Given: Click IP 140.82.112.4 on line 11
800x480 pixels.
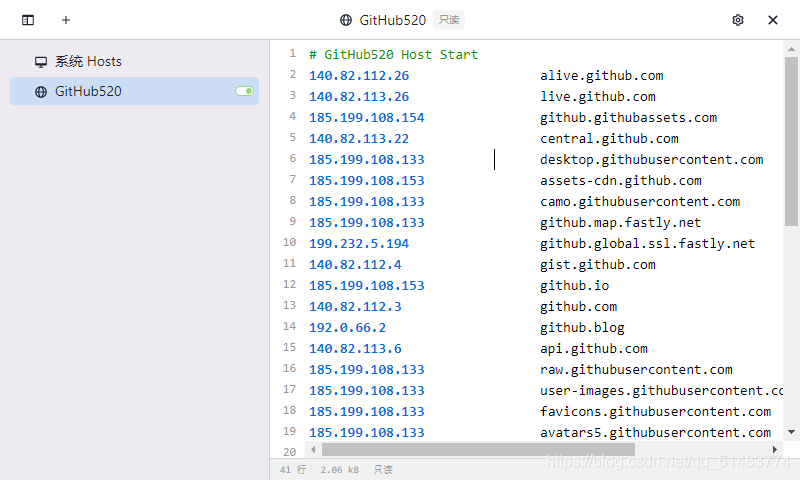Looking at the screenshot, I should pos(355,264).
